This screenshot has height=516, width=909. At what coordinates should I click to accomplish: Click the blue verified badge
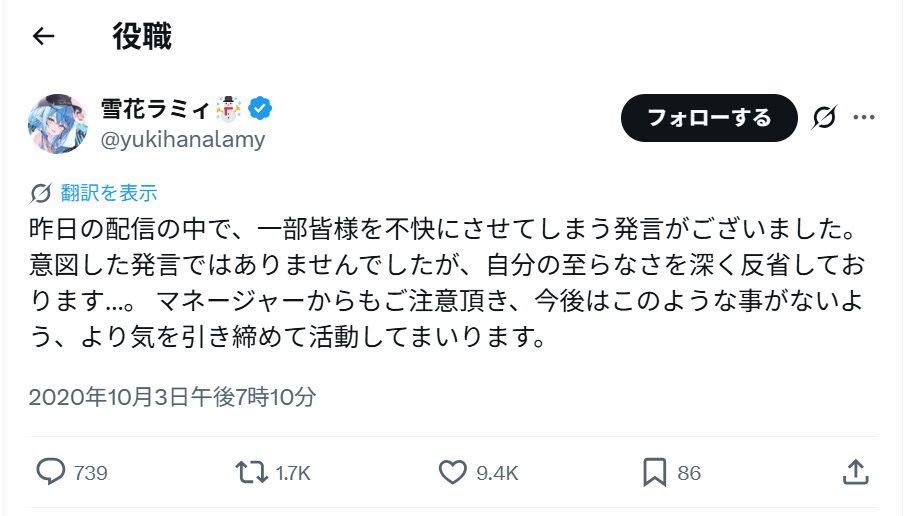coord(262,108)
